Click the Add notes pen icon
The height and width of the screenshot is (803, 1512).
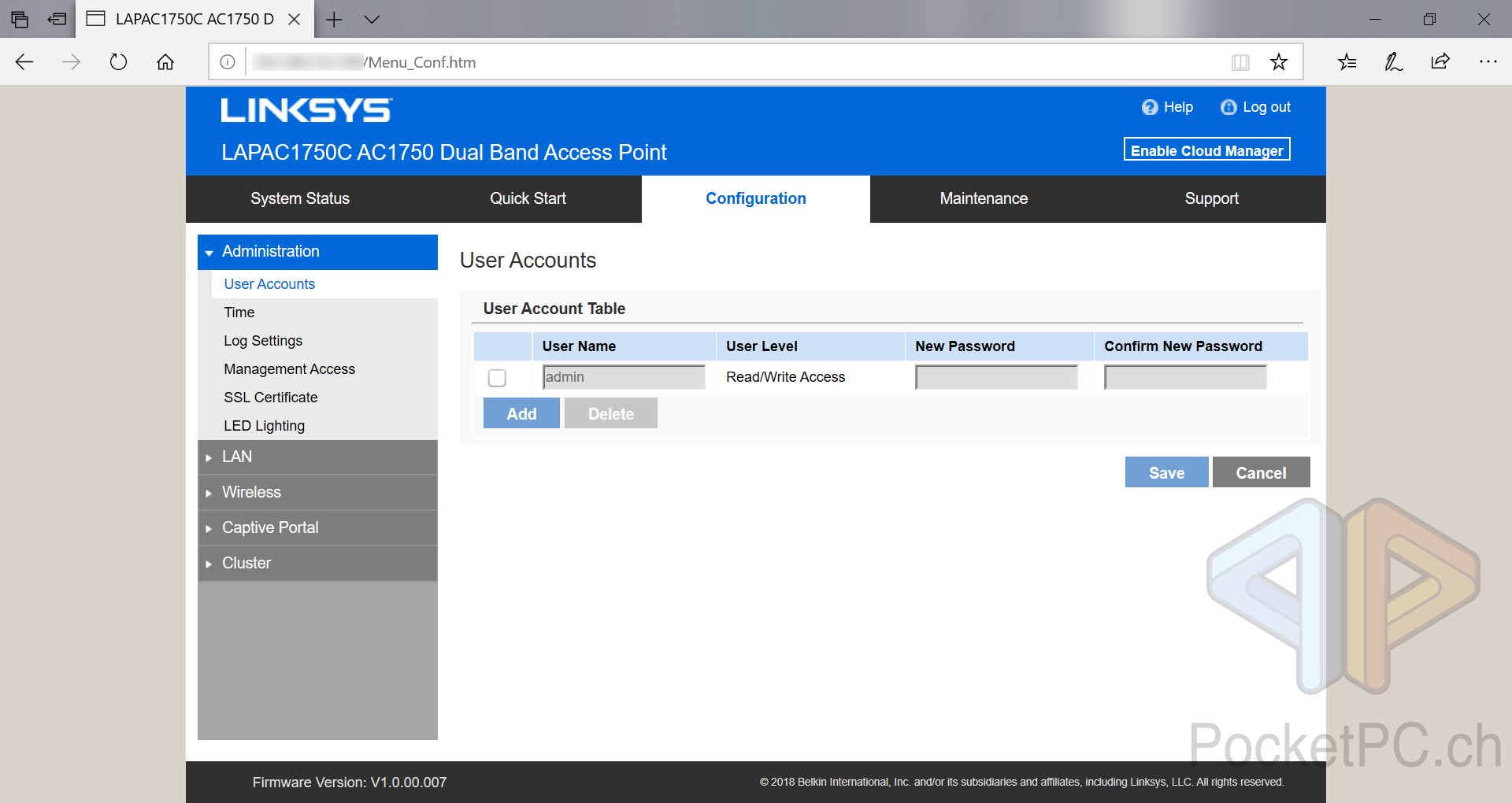(x=1394, y=62)
